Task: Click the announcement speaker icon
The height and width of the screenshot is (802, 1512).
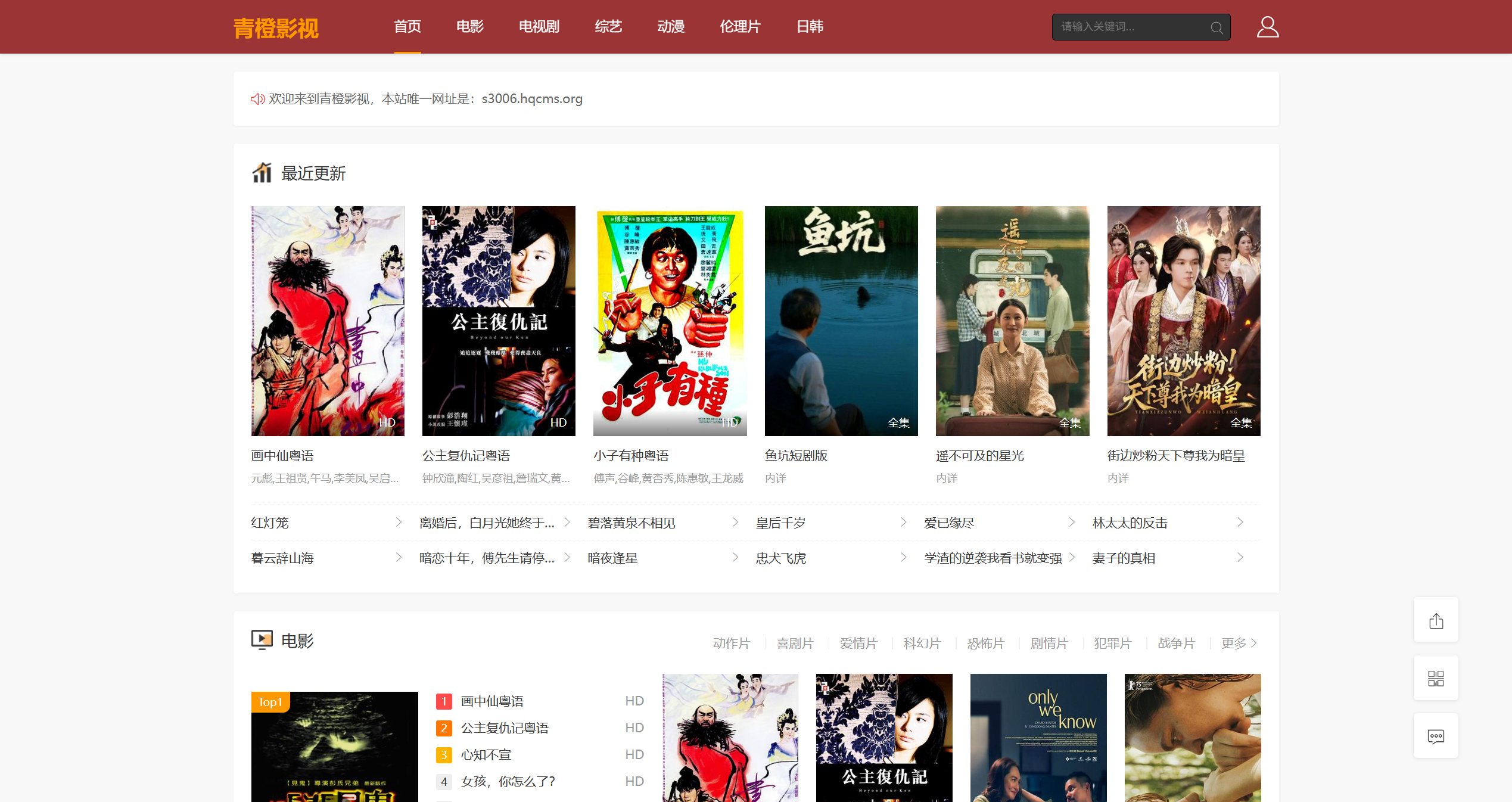Action: pyautogui.click(x=257, y=99)
